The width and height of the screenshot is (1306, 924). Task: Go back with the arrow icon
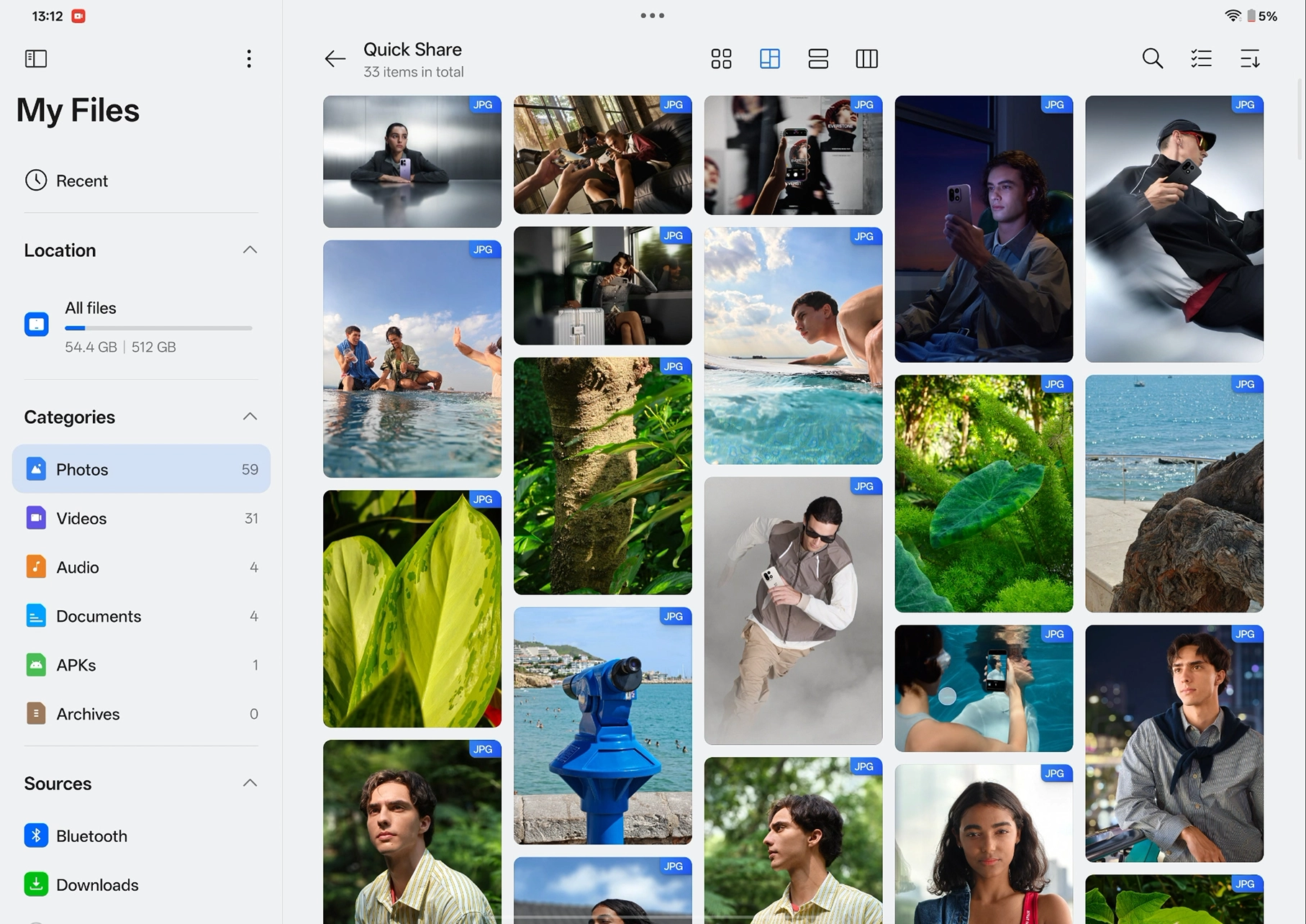[x=335, y=58]
